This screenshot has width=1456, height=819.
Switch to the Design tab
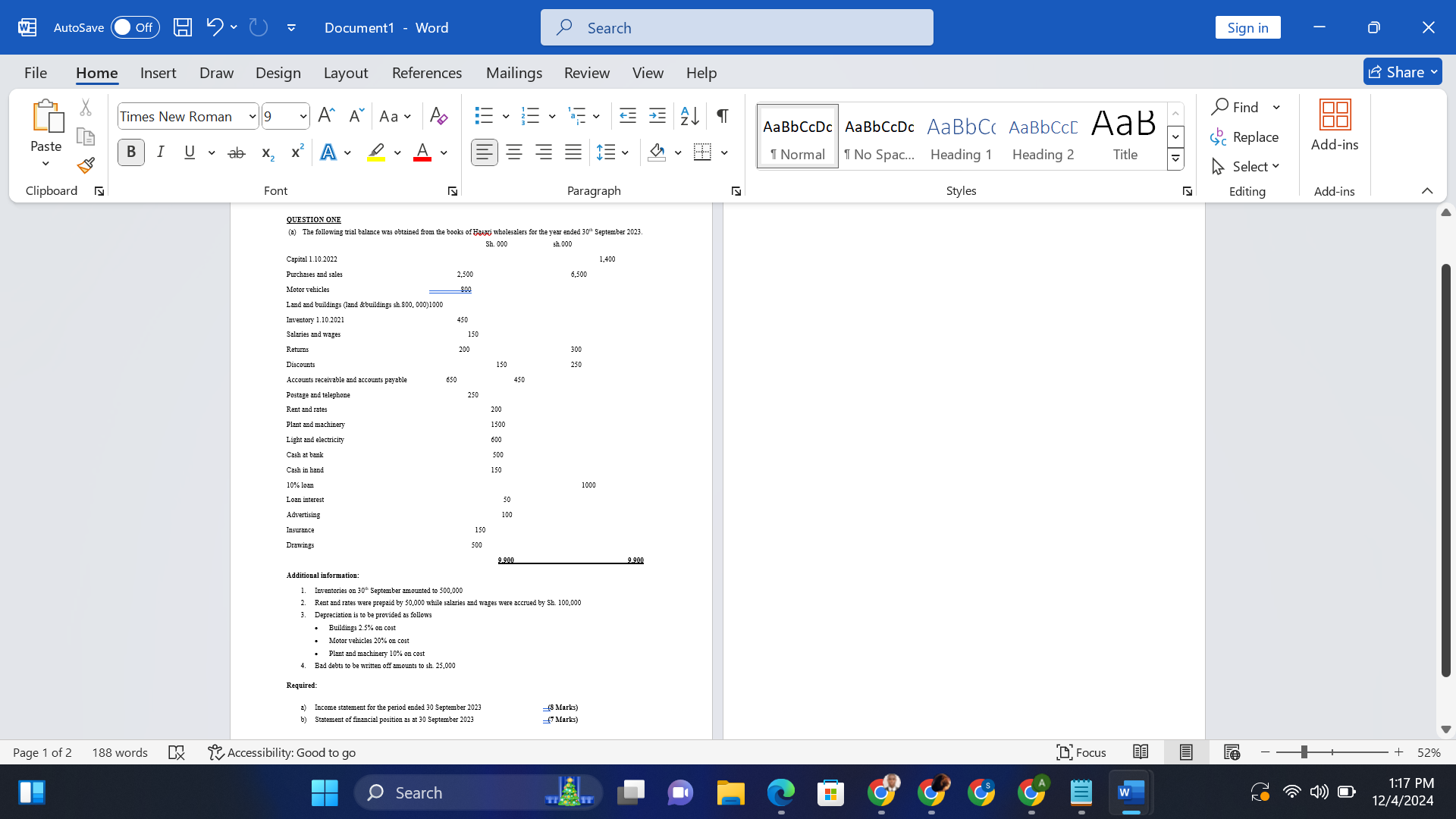pyautogui.click(x=278, y=73)
